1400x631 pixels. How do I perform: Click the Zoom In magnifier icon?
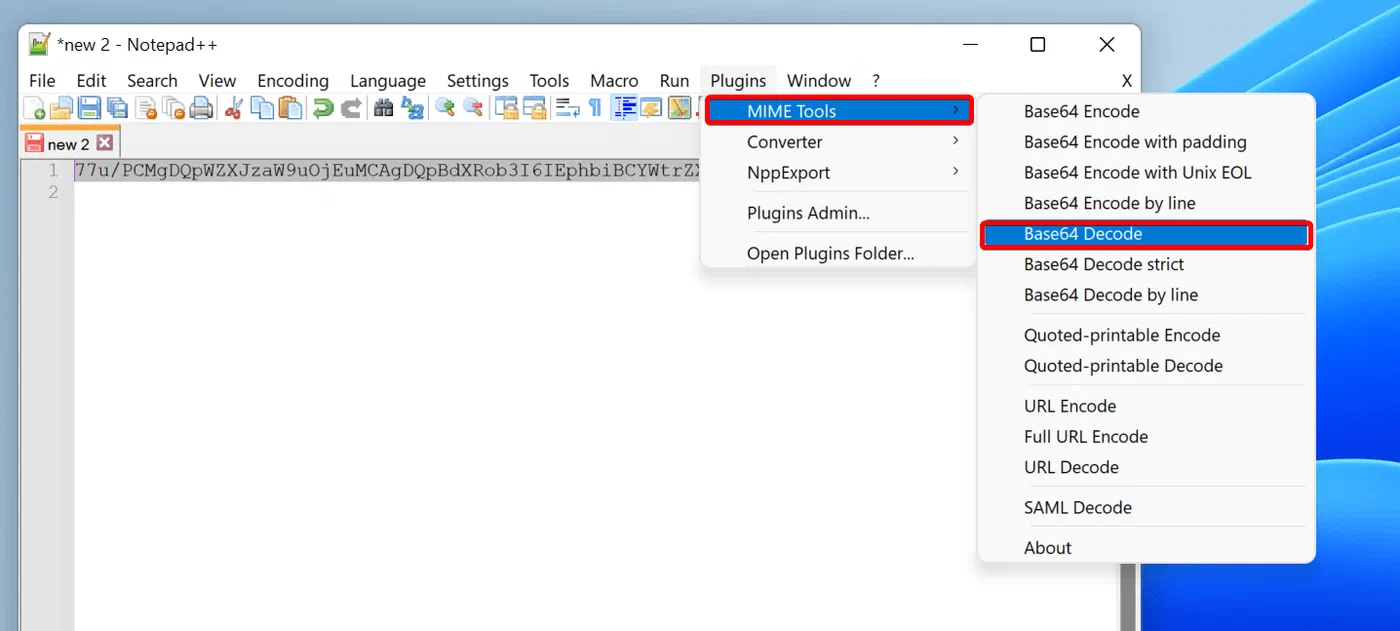444,108
